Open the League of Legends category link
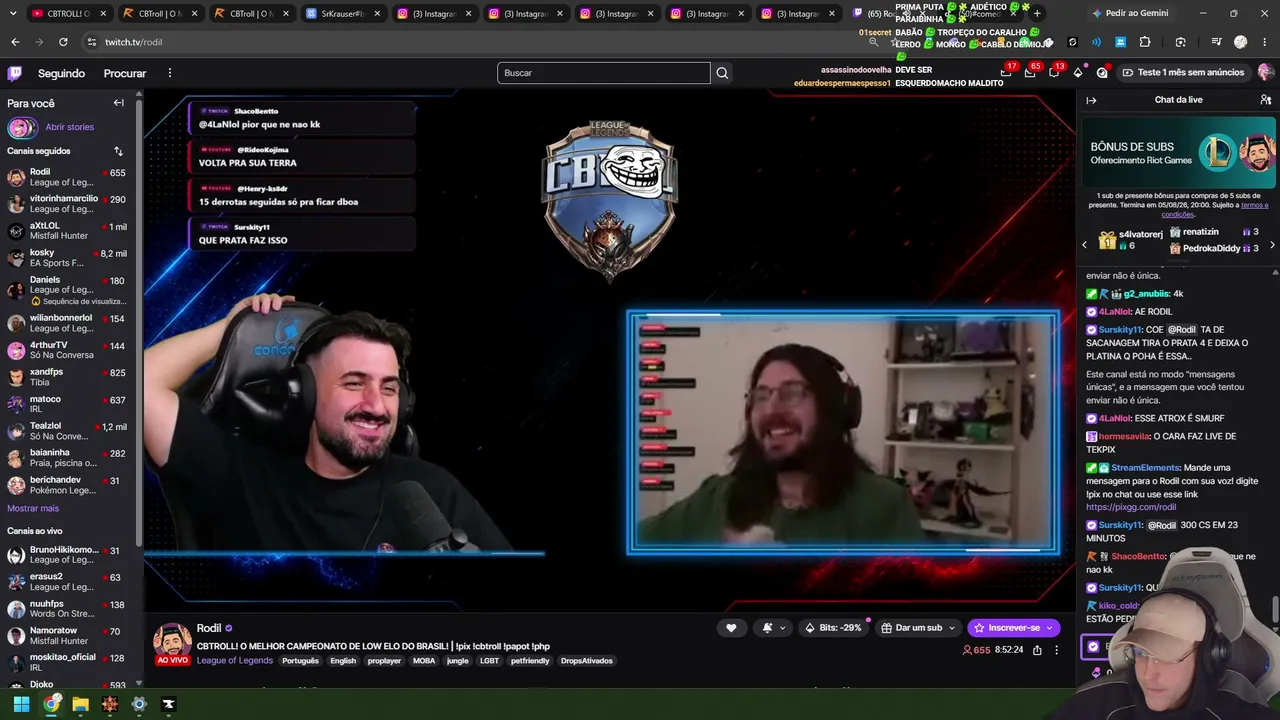This screenshot has width=1280, height=720. [x=235, y=661]
